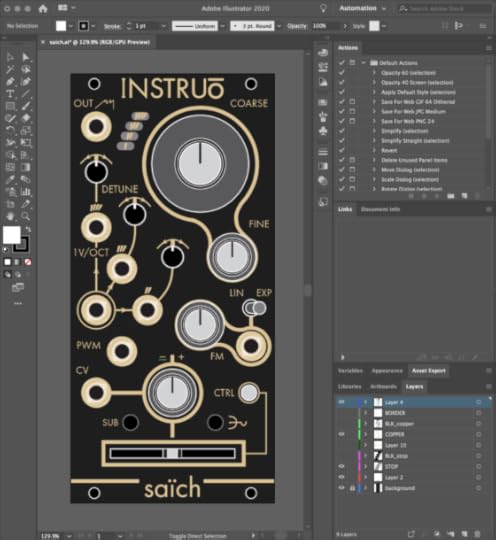Select the Line Segment tool

coord(26,94)
